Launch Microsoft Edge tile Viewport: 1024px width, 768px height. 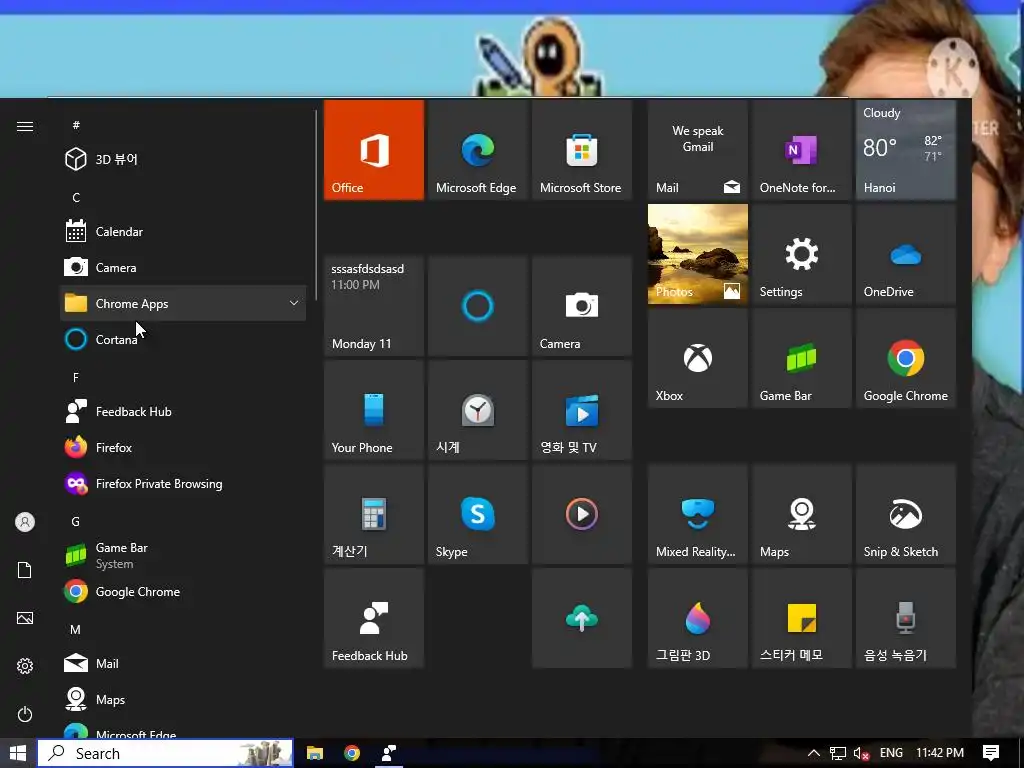pyautogui.click(x=477, y=150)
